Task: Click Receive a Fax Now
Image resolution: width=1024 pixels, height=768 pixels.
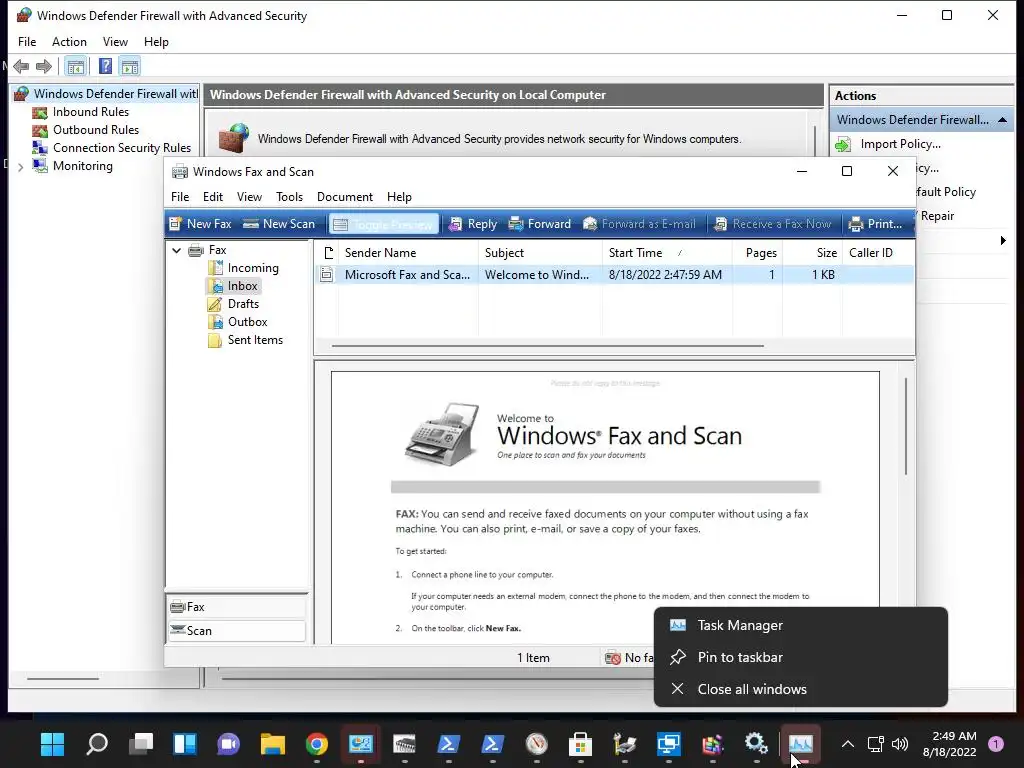Action: (x=773, y=223)
